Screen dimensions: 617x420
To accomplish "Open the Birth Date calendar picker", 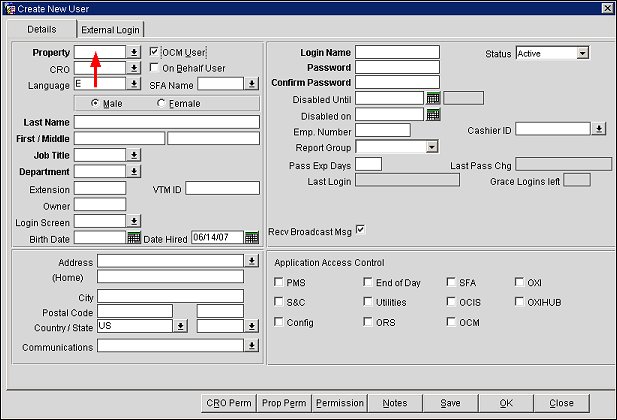I will click(134, 238).
